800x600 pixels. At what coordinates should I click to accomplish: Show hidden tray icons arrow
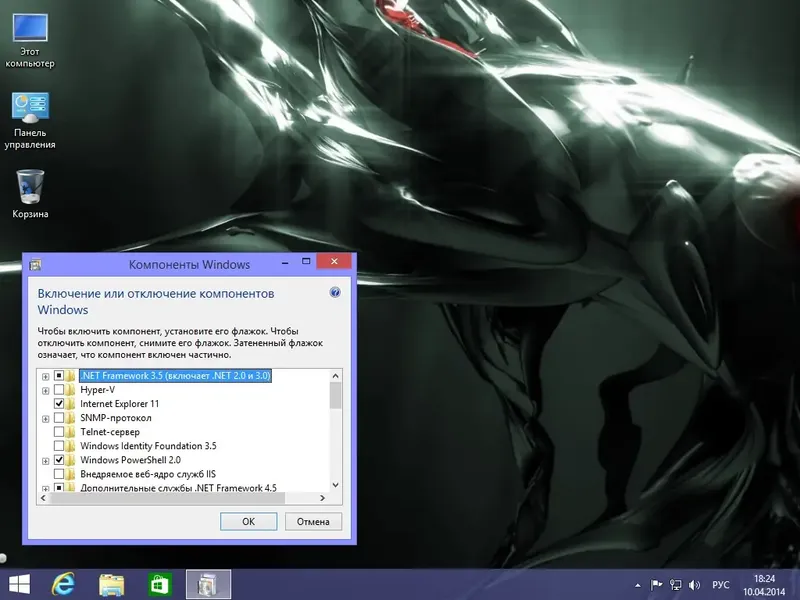coord(638,585)
